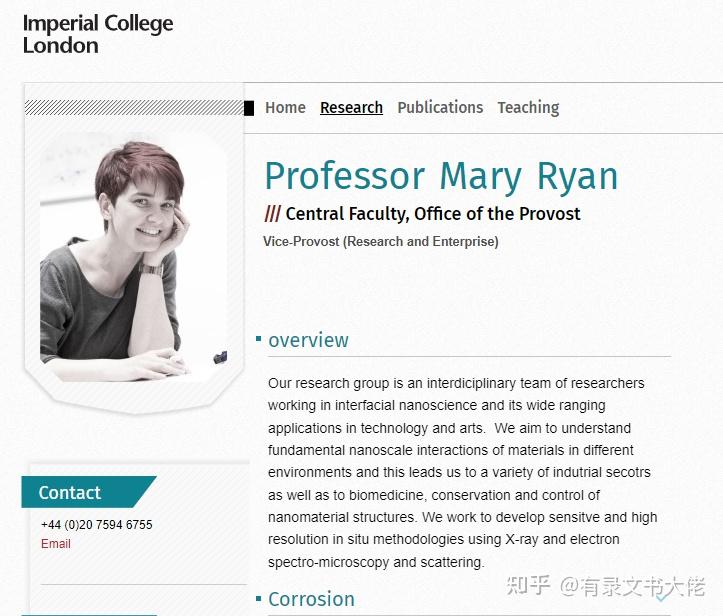Select the overview section heading

pos(308,340)
